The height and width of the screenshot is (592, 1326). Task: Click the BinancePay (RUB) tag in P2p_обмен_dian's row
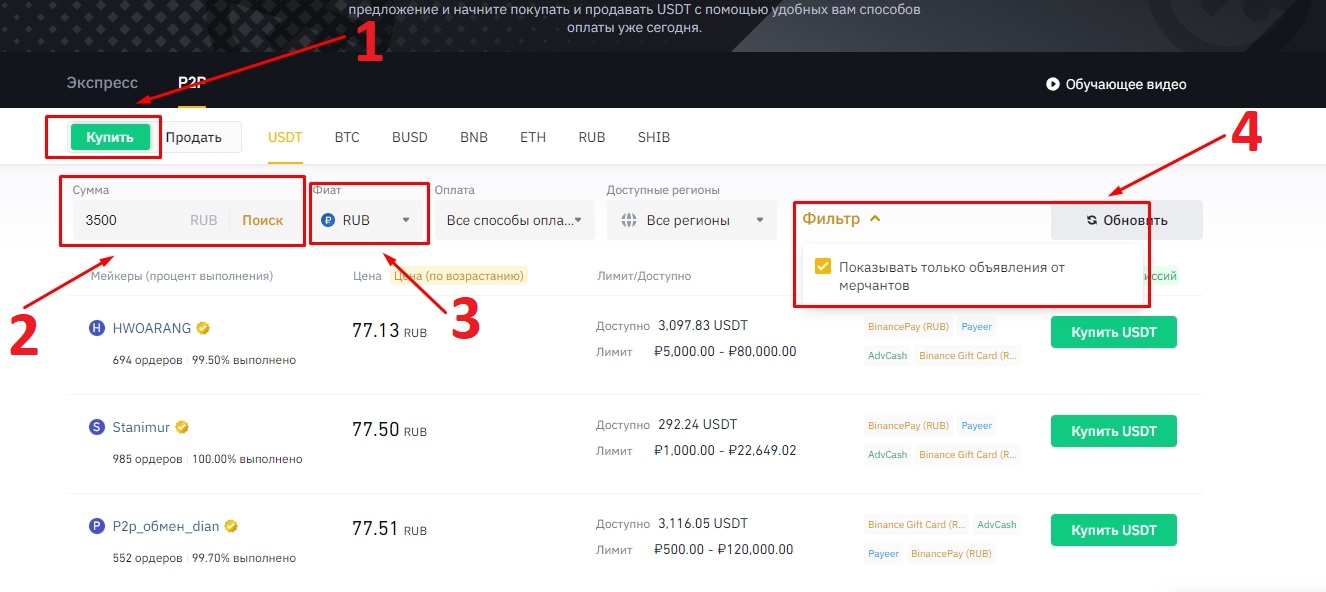coord(951,554)
